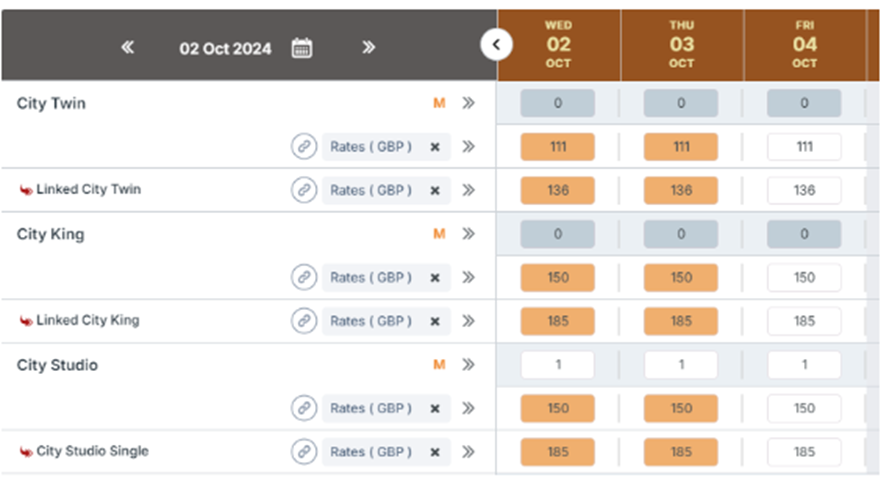Click the 02 Oct 2024 date label

pos(225,48)
